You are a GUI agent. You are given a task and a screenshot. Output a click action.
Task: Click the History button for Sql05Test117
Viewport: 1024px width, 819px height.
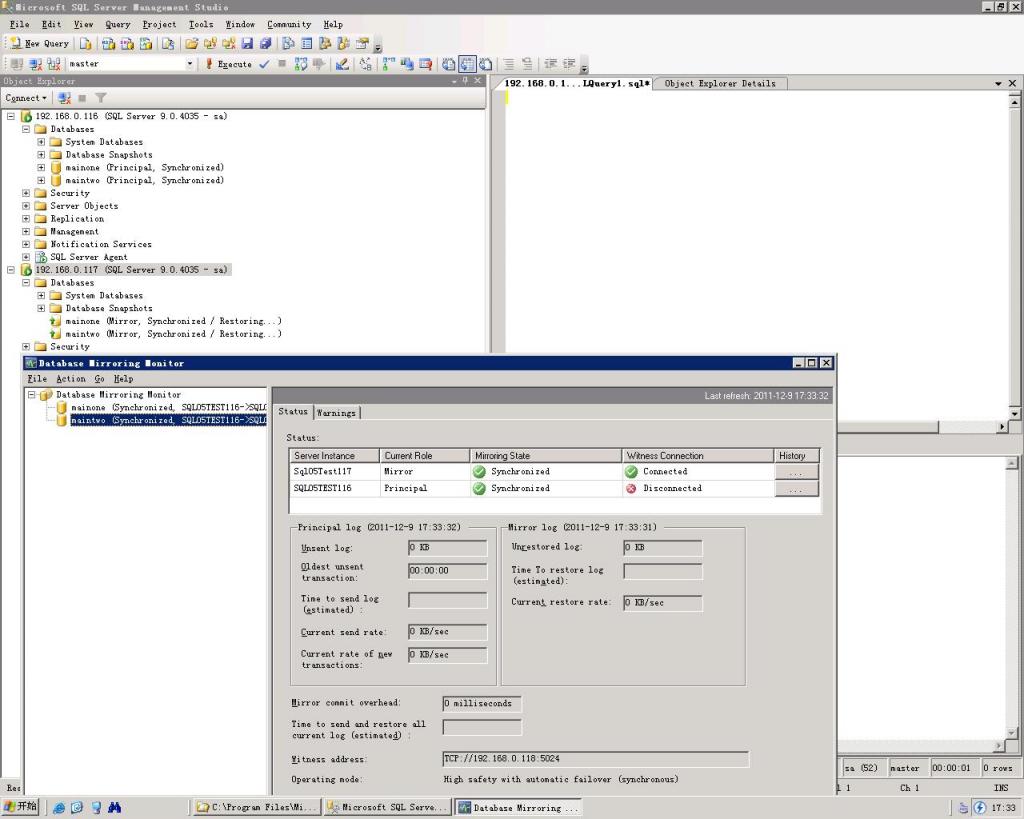[x=796, y=472]
